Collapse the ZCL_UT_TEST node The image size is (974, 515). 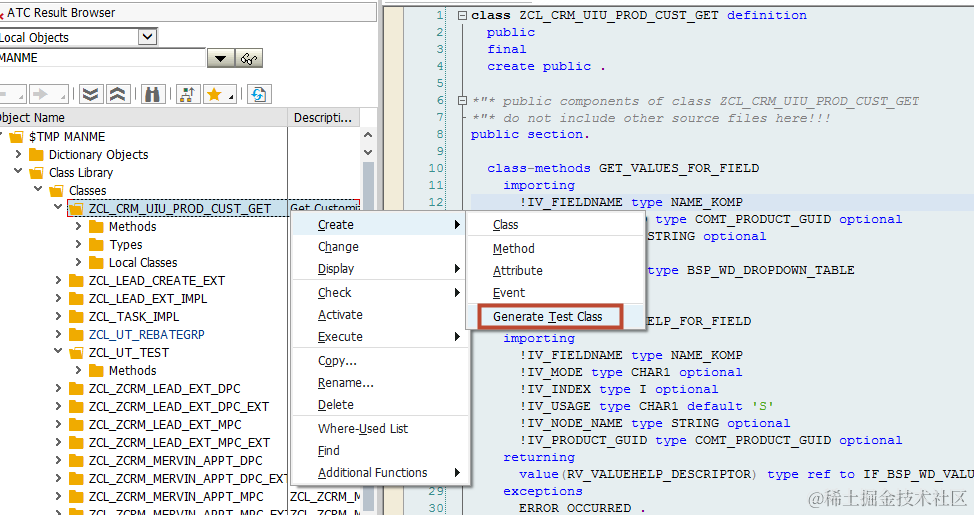58,352
